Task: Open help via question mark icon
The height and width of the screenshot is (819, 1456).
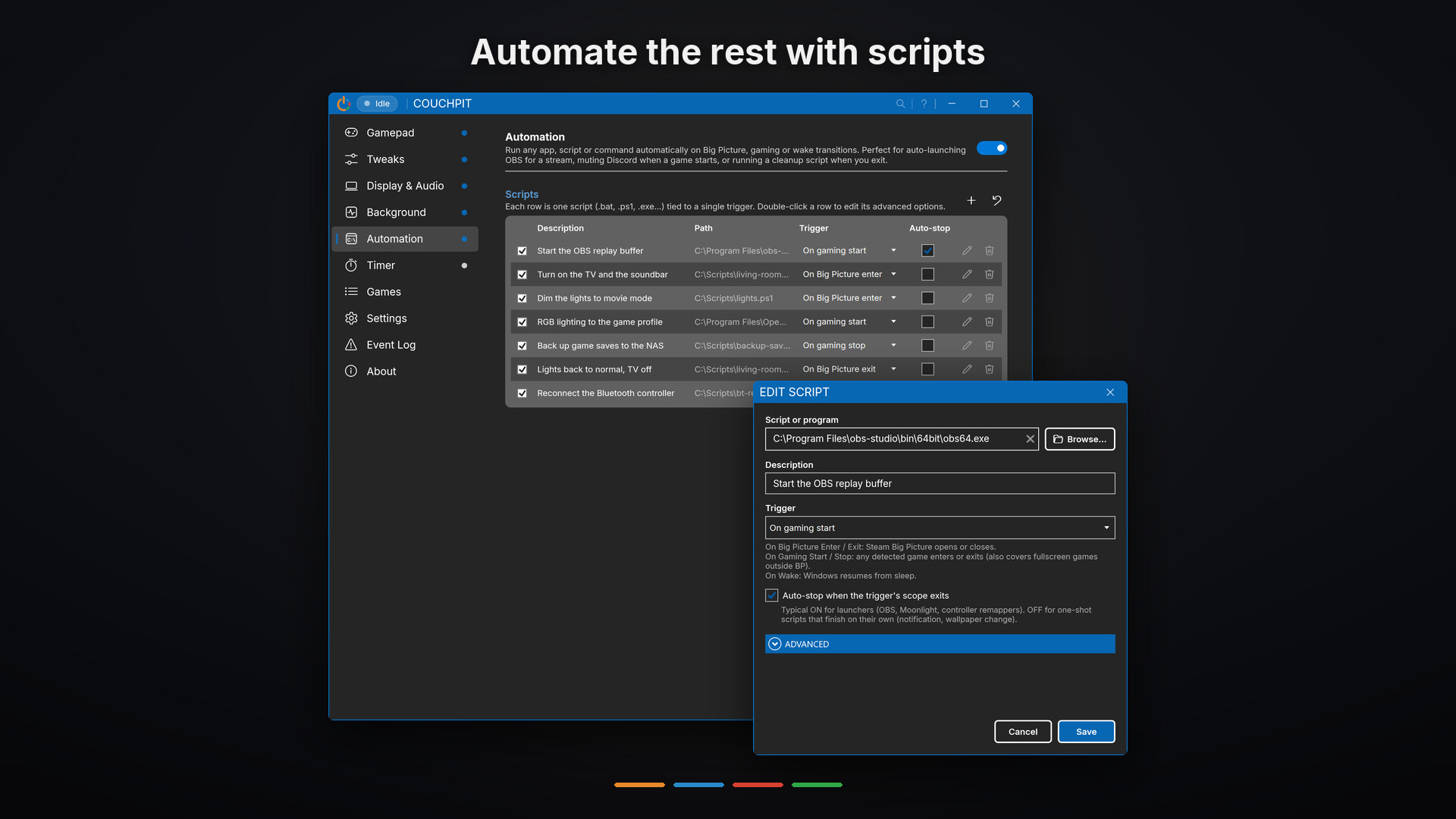Action: [x=924, y=104]
